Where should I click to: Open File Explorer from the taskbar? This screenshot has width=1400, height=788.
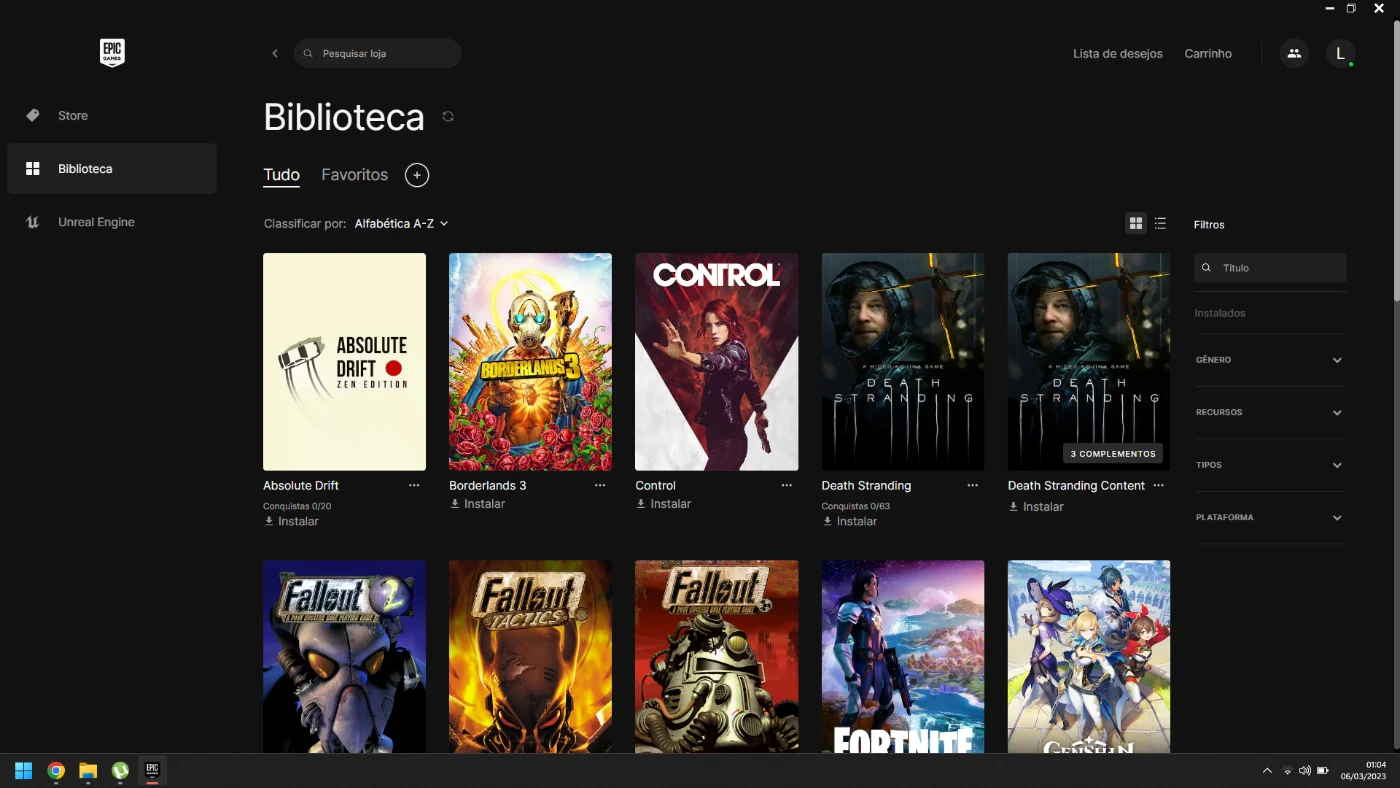[x=88, y=771]
